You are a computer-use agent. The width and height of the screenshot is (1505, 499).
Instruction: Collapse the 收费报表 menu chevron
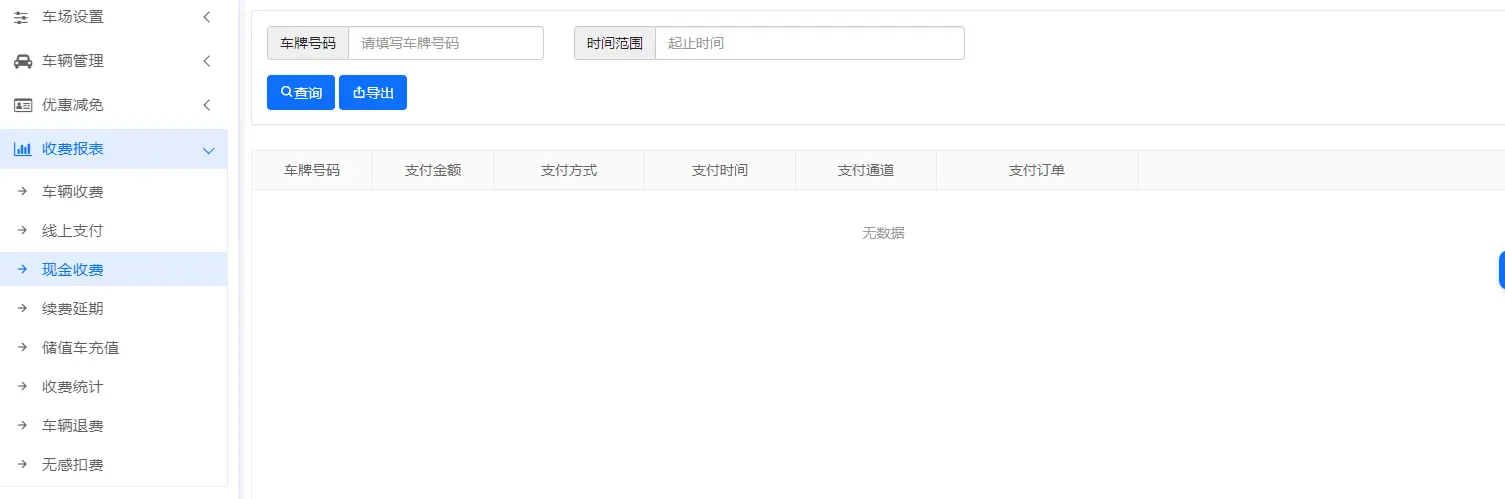pos(208,150)
